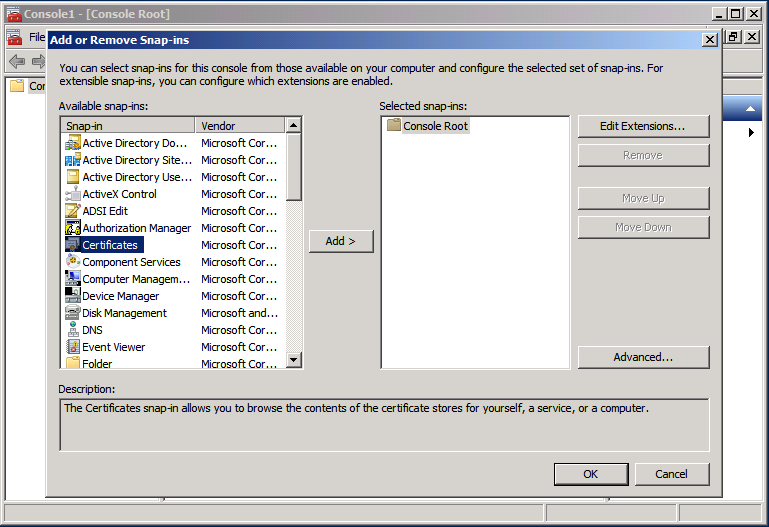769x527 pixels.
Task: Sort list by the Snap-in column header
Action: [128, 126]
